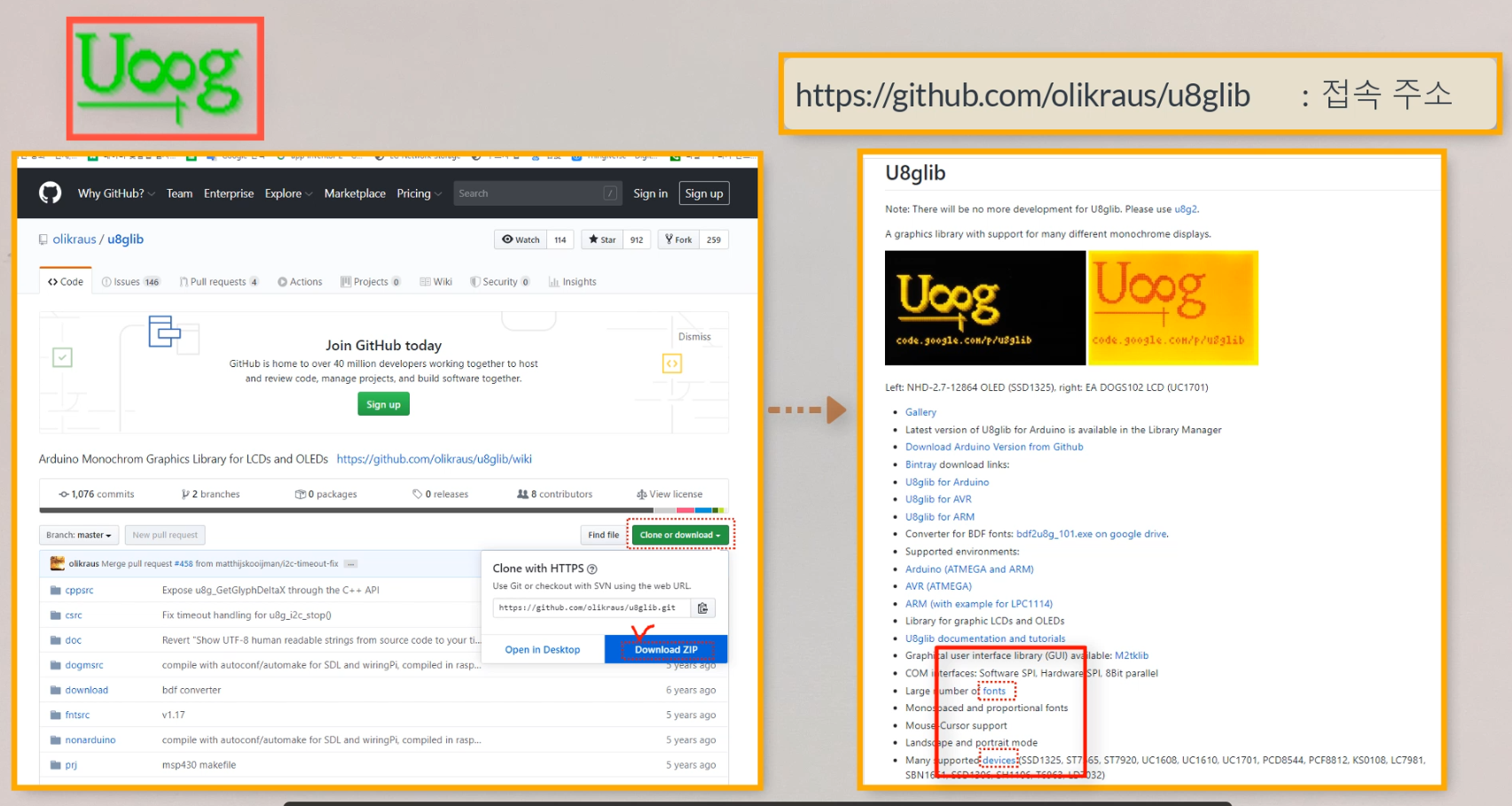1512x806 pixels.
Task: Click Marketplace in GitHub navigation
Action: click(x=355, y=193)
